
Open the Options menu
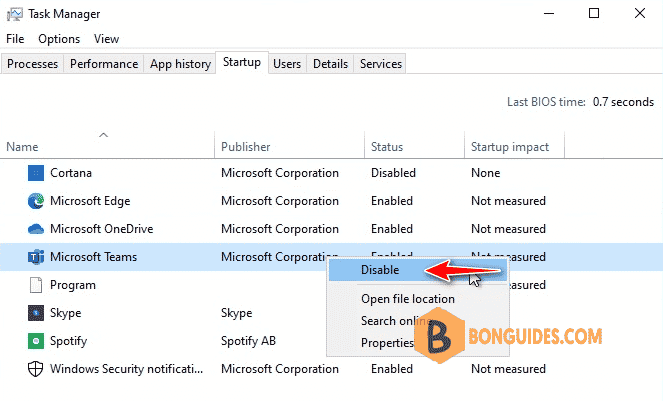(59, 39)
